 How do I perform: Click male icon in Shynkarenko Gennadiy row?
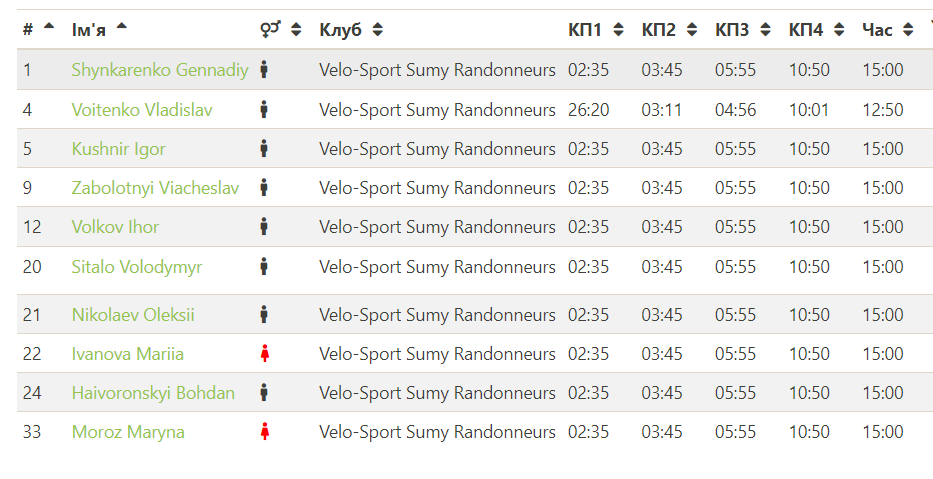264,70
